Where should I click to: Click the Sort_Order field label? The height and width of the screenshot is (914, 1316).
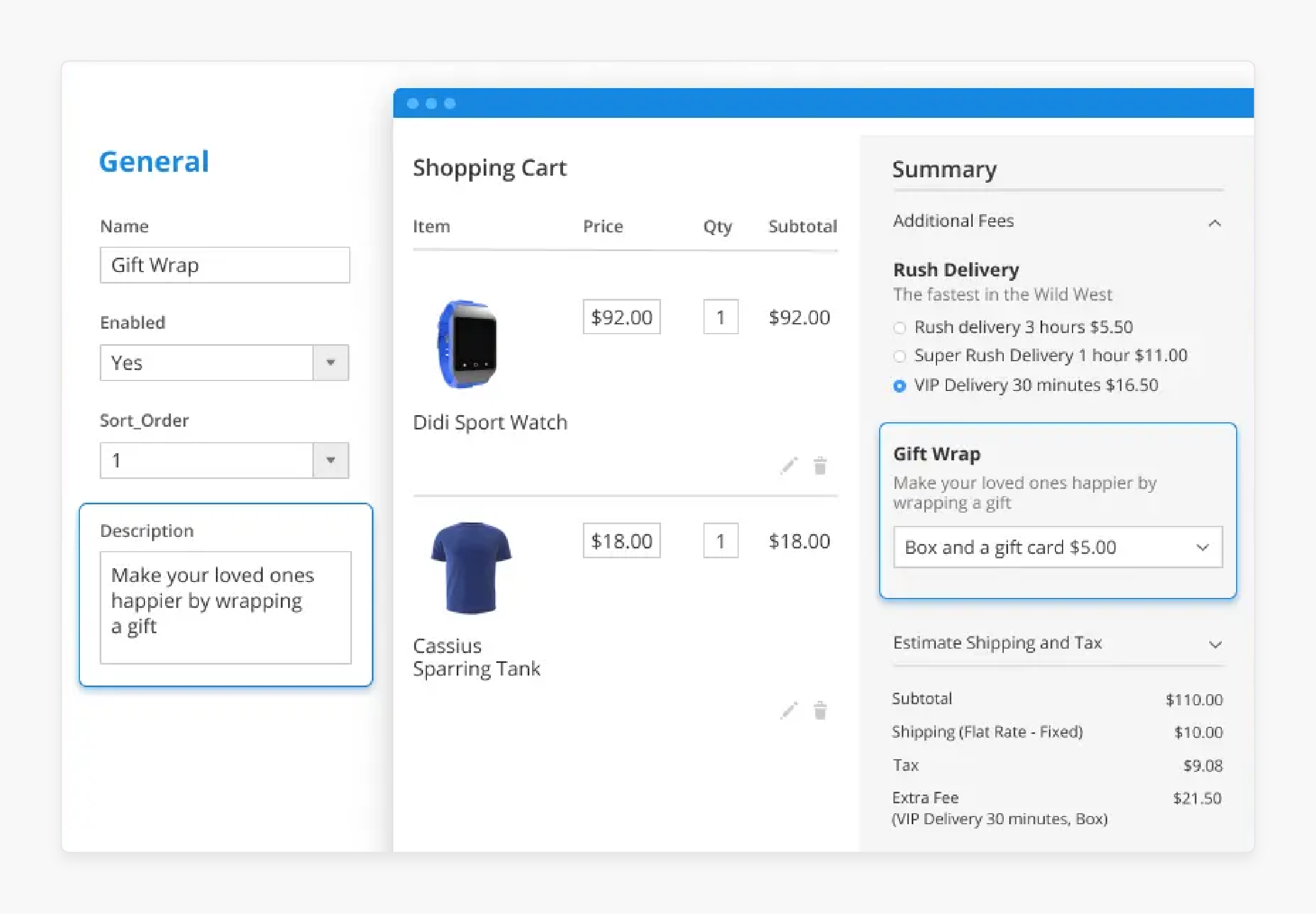tap(144, 421)
